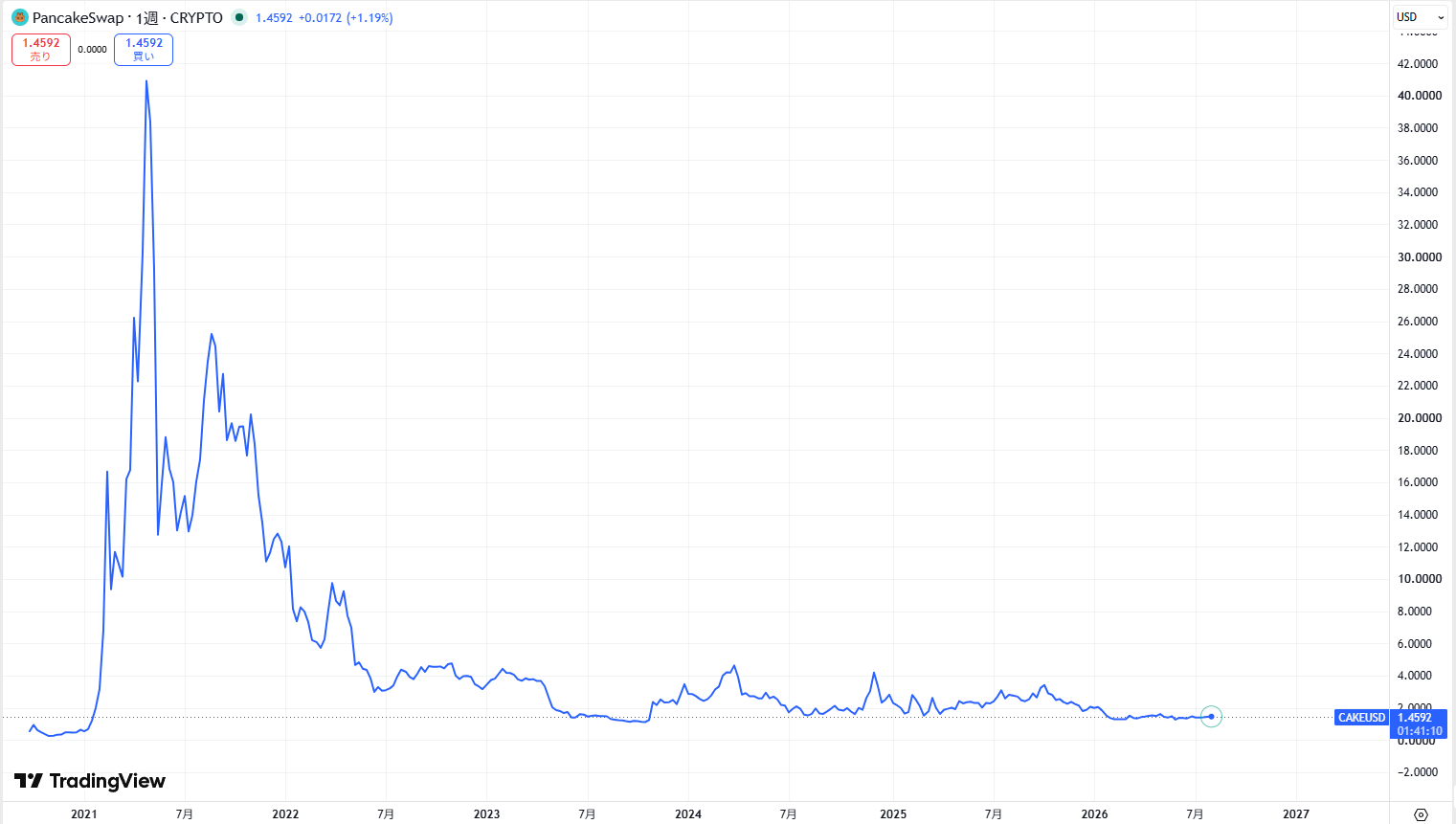Select the last data point marker on the line

1211,717
